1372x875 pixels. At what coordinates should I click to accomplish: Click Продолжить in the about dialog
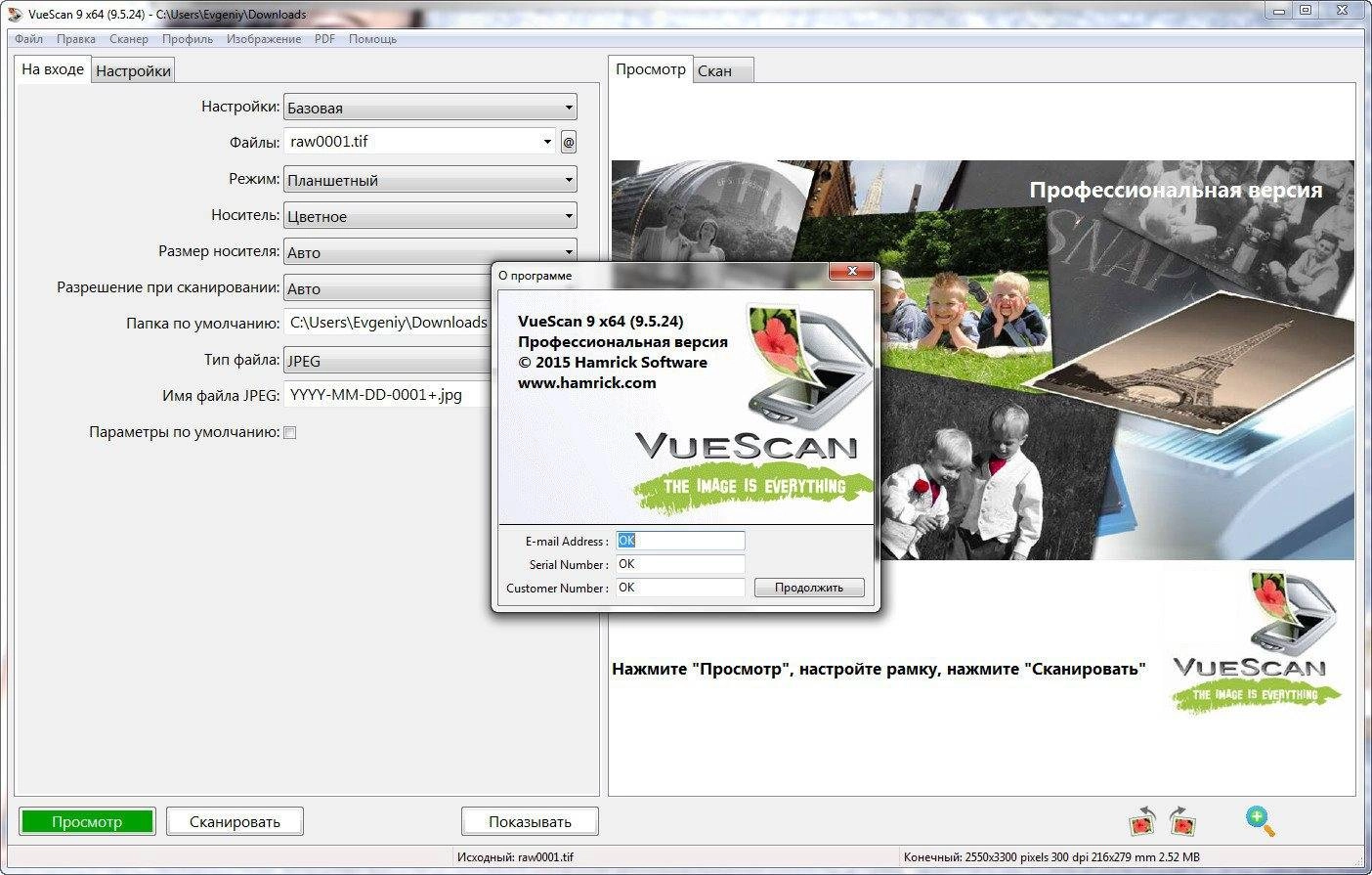[x=809, y=588]
